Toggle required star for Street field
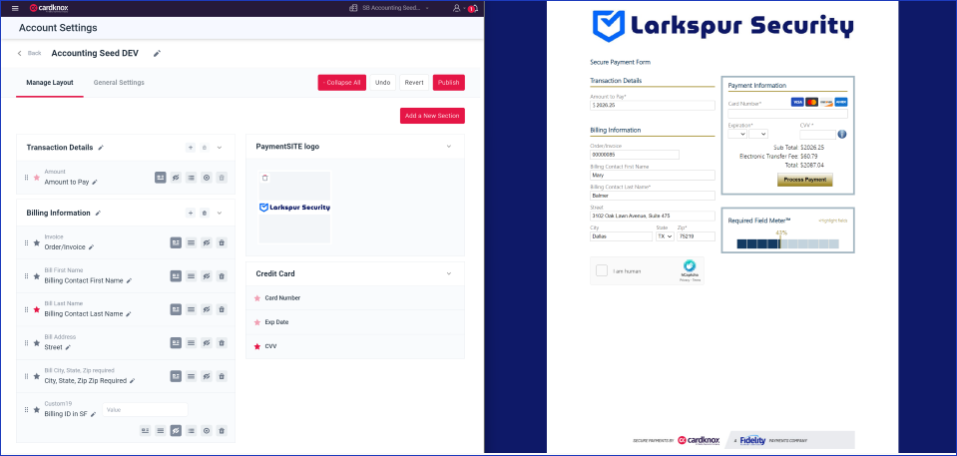 pyautogui.click(x=37, y=343)
